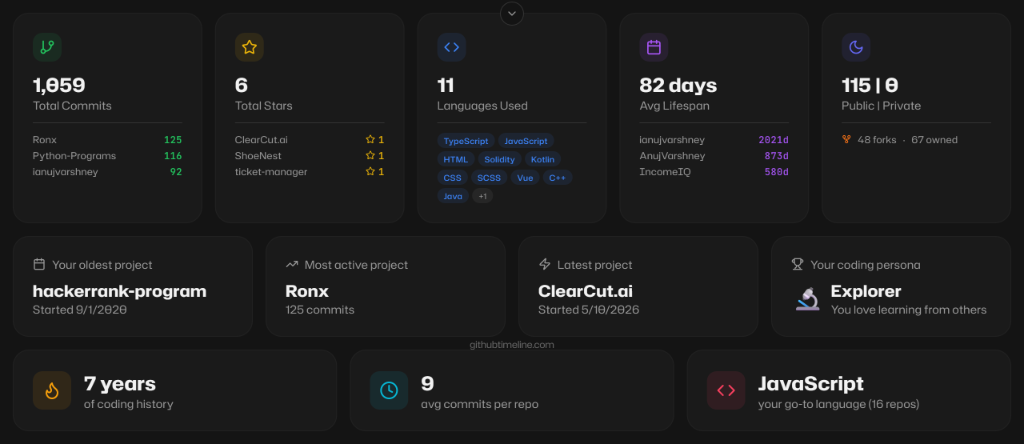1024x444 pixels.
Task: Click the Ronx row in the commits list
Action: click(107, 140)
